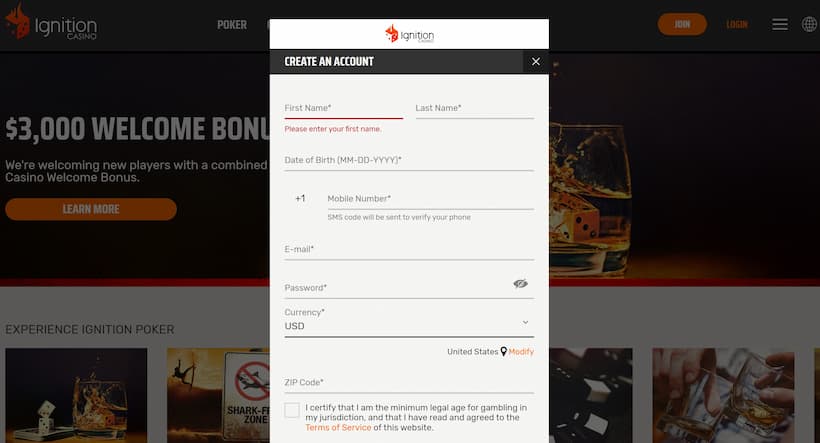This screenshot has width=820, height=443.
Task: Click the ZIP Code field
Action: tap(409, 382)
